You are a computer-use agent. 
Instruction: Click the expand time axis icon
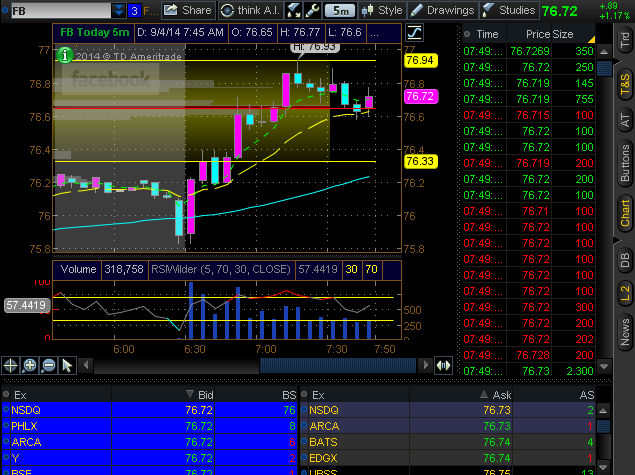pyautogui.click(x=443, y=366)
